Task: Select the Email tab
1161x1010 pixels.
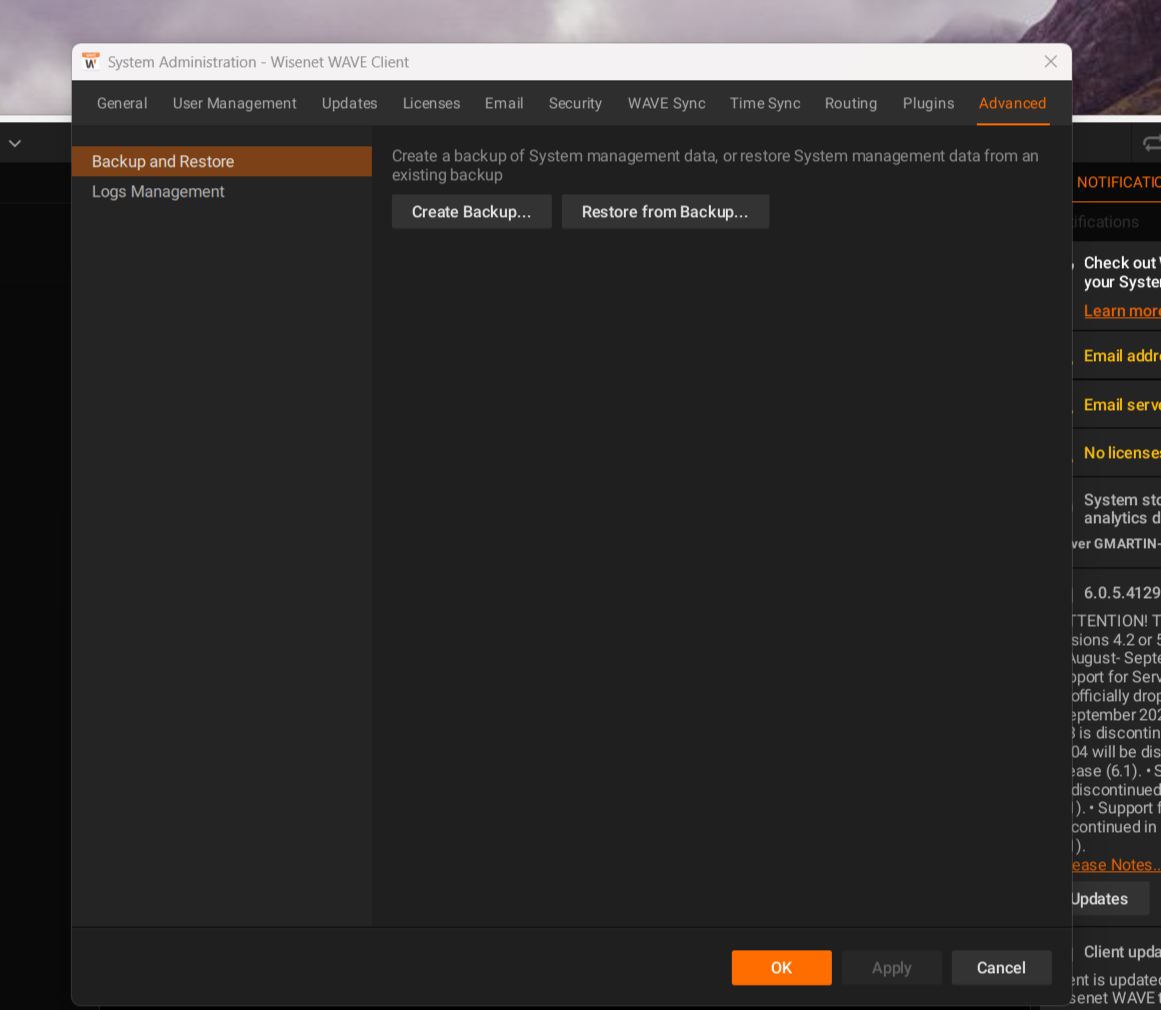Action: point(504,103)
